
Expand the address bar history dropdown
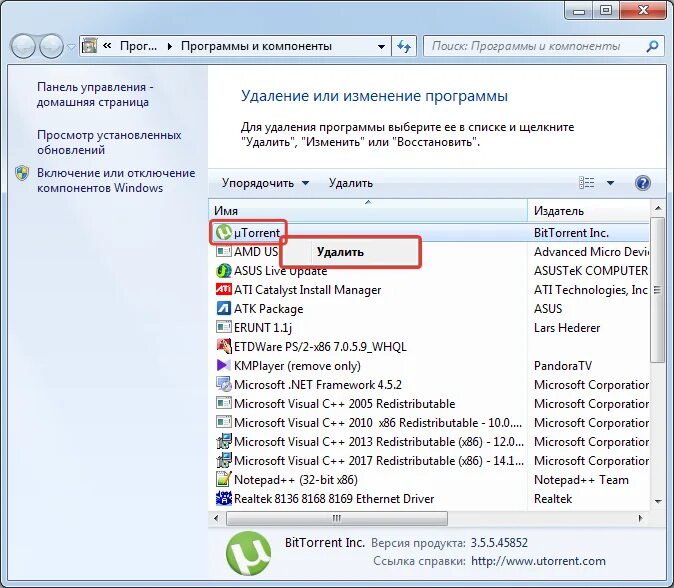(x=381, y=46)
